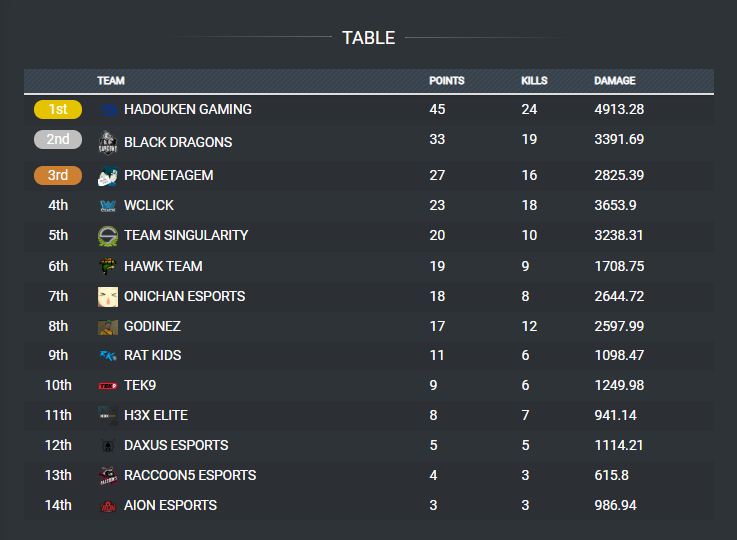Screen dimensions: 737x540
Task: Click the Black Dragons team logo
Action: [x=108, y=142]
